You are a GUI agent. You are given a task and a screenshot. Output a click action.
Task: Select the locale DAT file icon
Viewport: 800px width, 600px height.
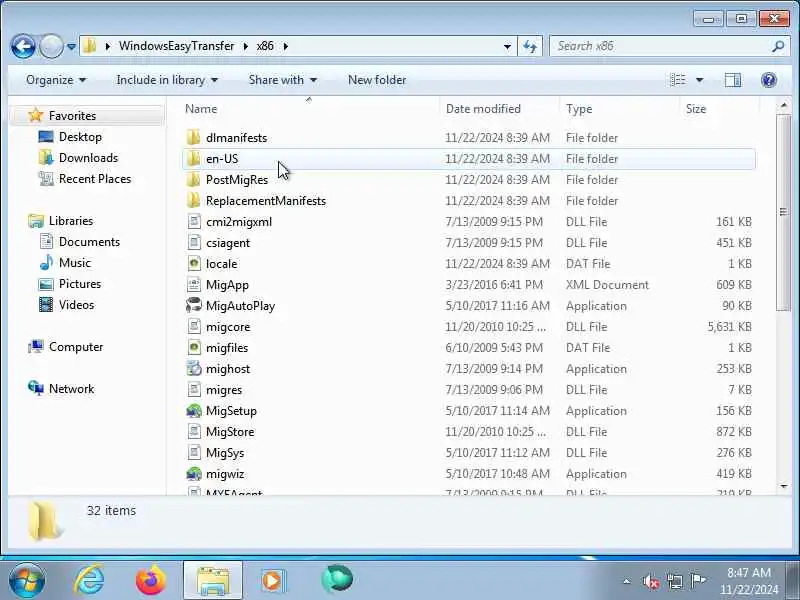tap(193, 263)
